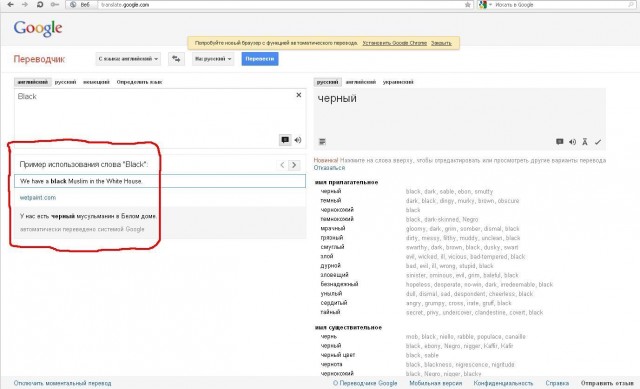Select dictionary entry 'сердитый'
The width and height of the screenshot is (640, 389).
[334, 303]
